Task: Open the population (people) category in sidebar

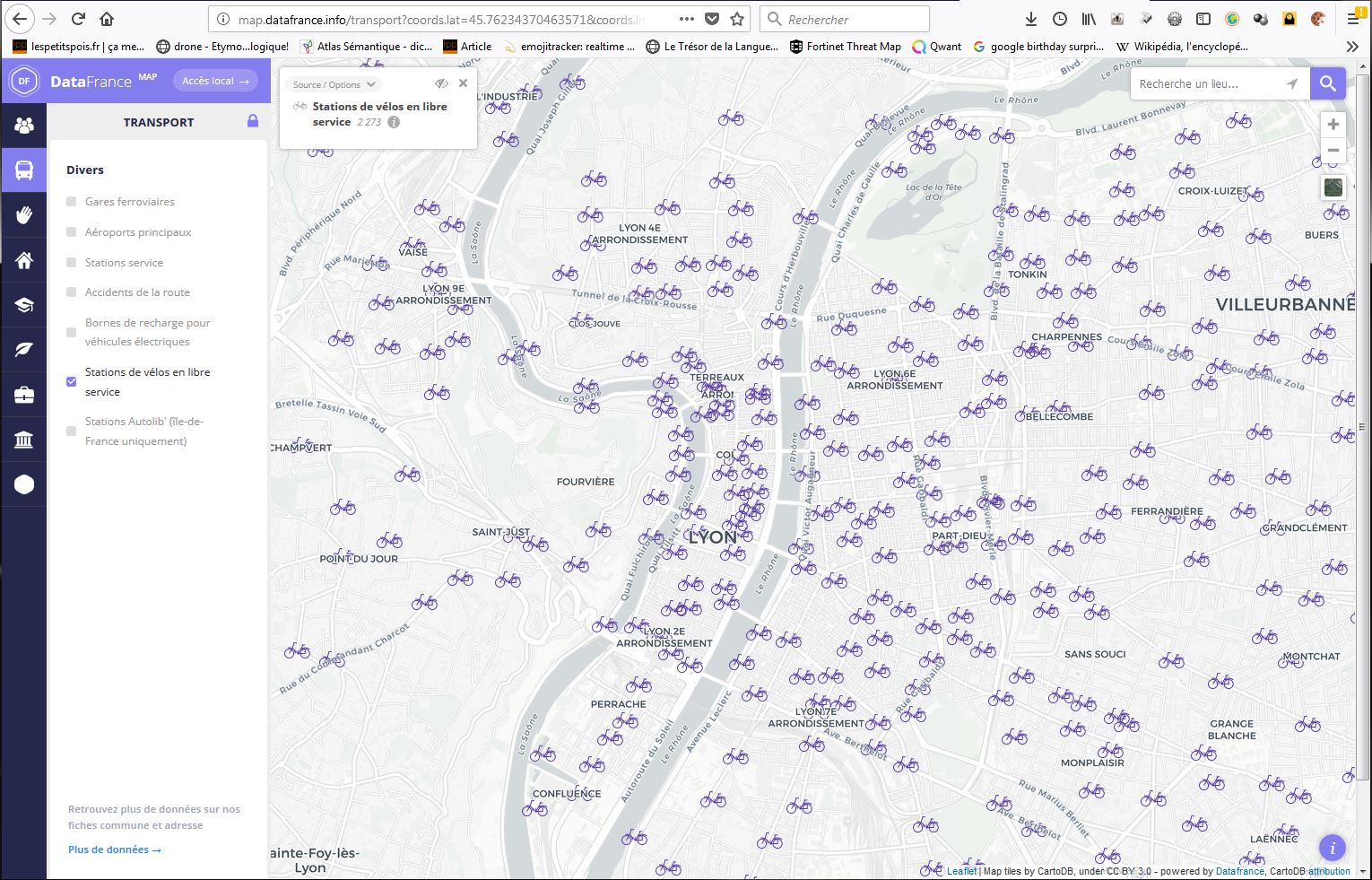Action: pyautogui.click(x=24, y=126)
